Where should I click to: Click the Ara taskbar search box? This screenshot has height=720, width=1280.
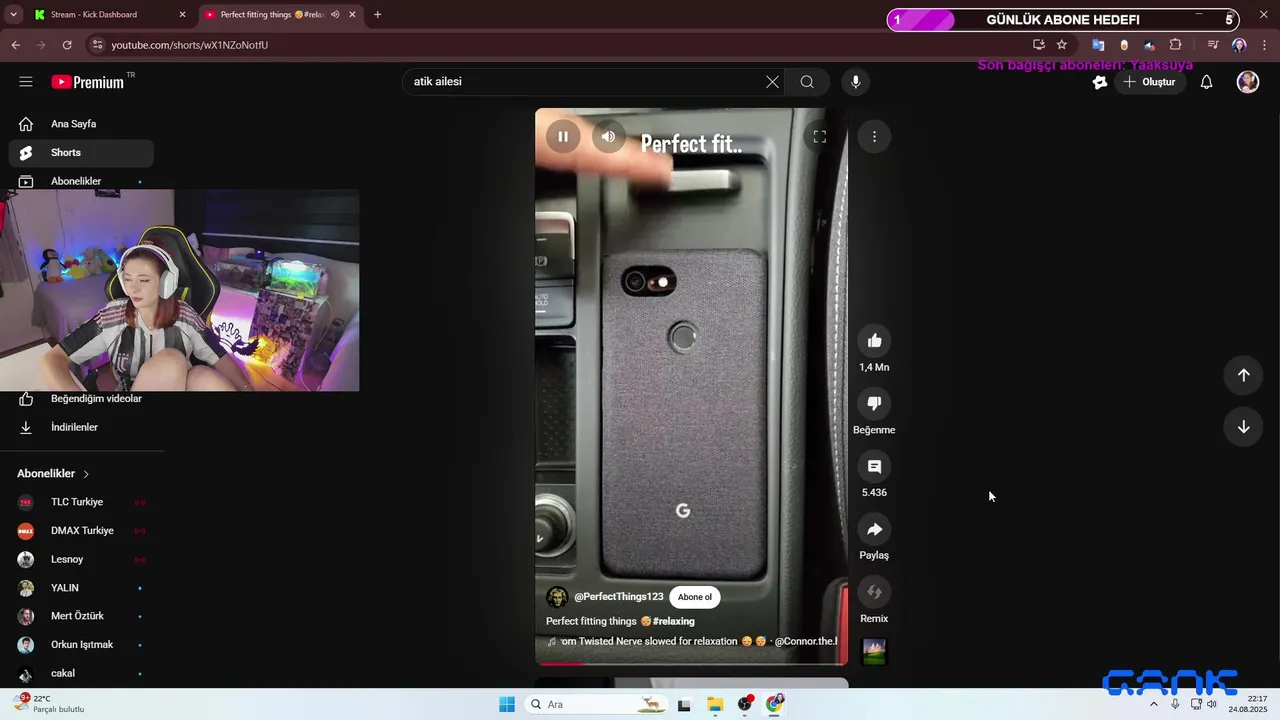(598, 705)
